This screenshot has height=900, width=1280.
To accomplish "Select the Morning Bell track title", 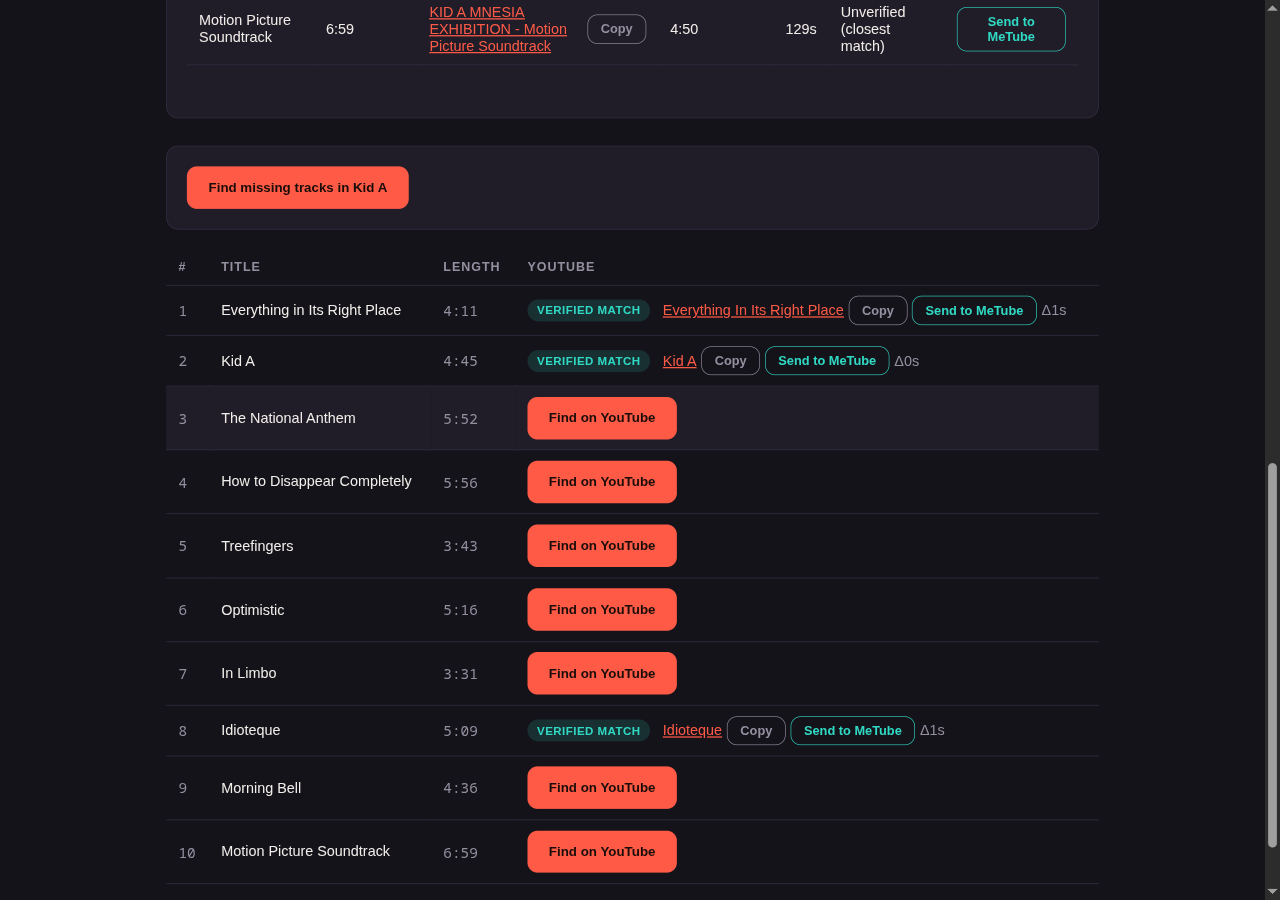I will click(x=261, y=788).
